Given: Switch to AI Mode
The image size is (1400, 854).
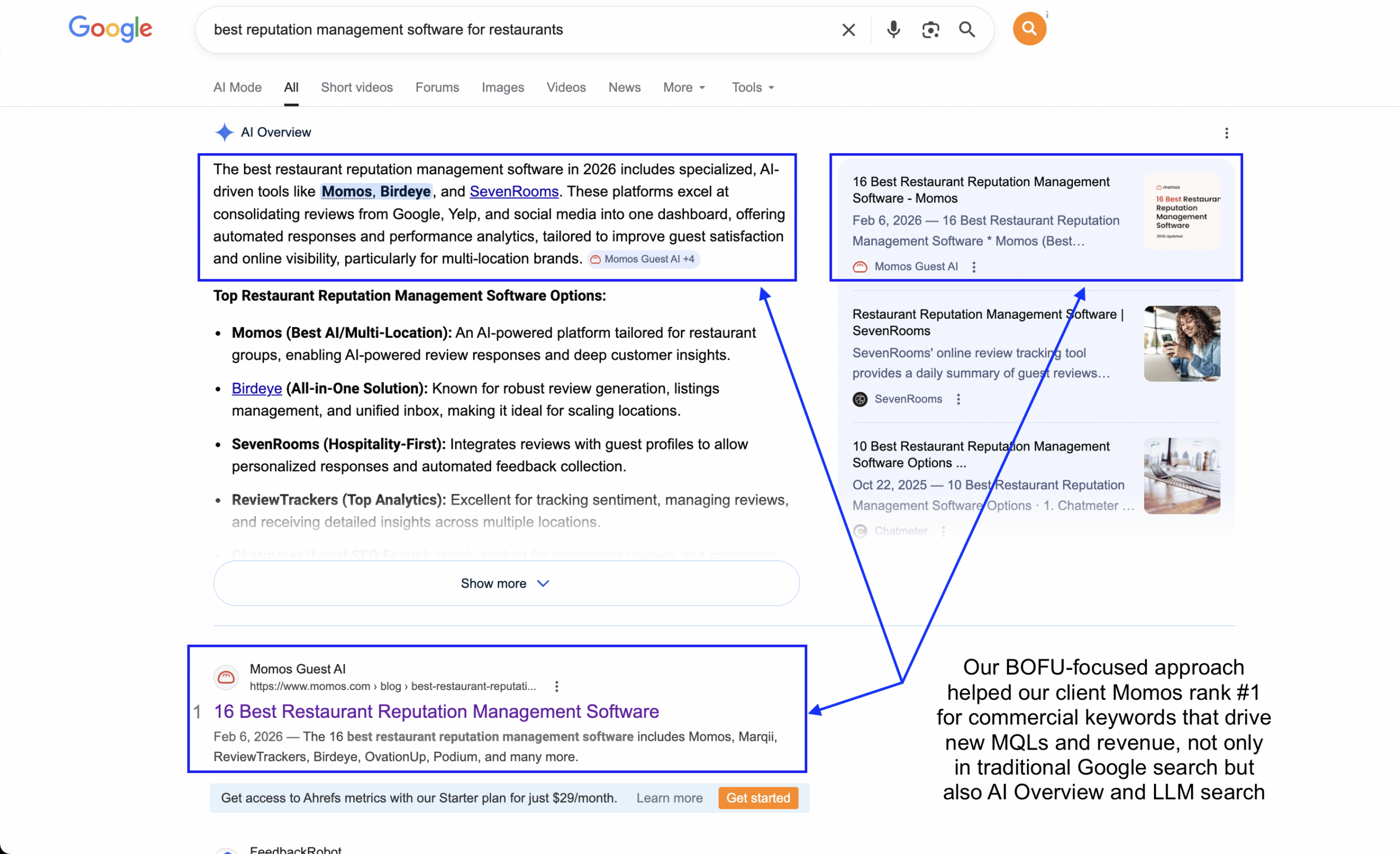Looking at the screenshot, I should point(237,87).
